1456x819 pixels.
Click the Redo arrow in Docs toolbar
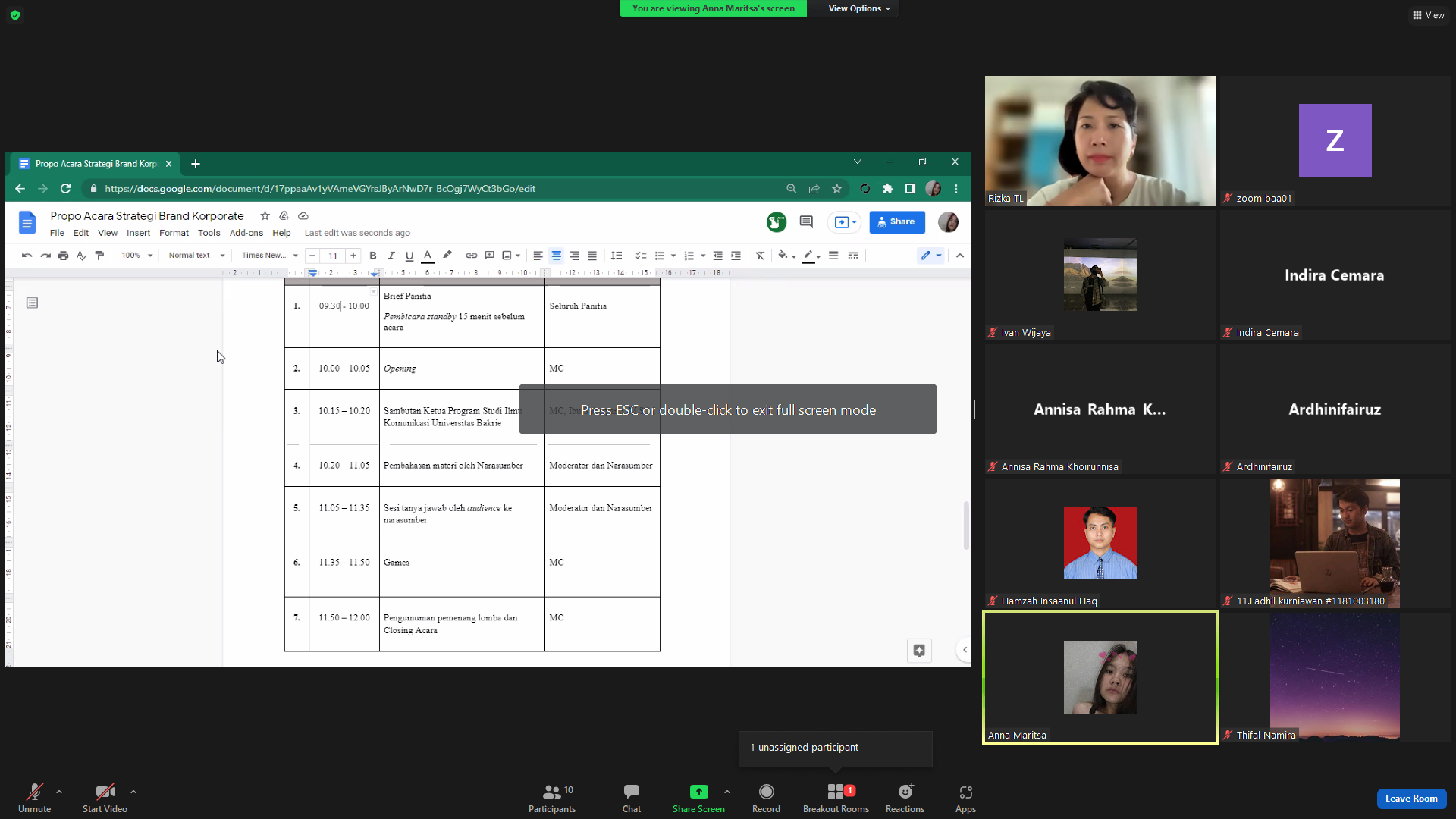point(45,256)
